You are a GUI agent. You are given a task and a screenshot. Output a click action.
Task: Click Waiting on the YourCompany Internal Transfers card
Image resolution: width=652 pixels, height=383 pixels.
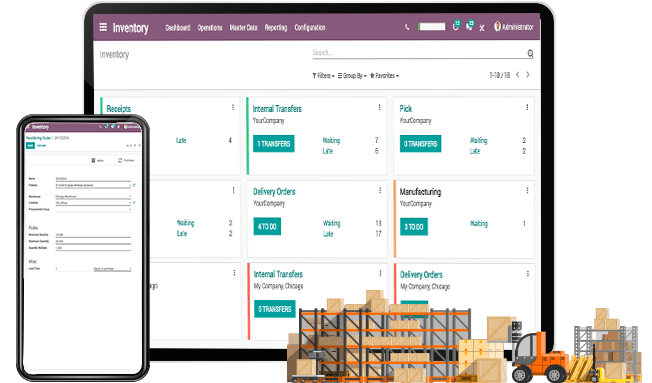(331, 141)
